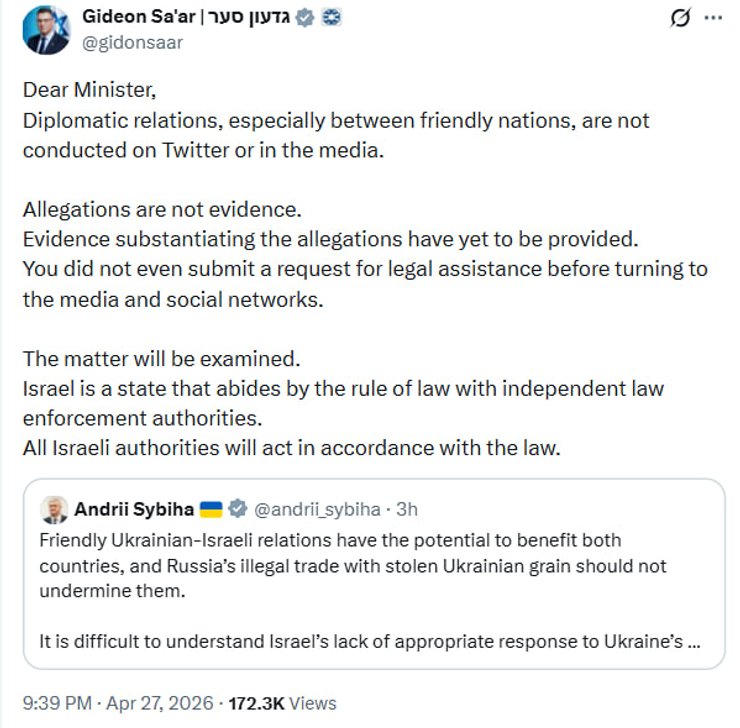This screenshot has height=728, width=740.
Task: Click the verified badge next to Andrii Sybiha
Action: tap(237, 509)
